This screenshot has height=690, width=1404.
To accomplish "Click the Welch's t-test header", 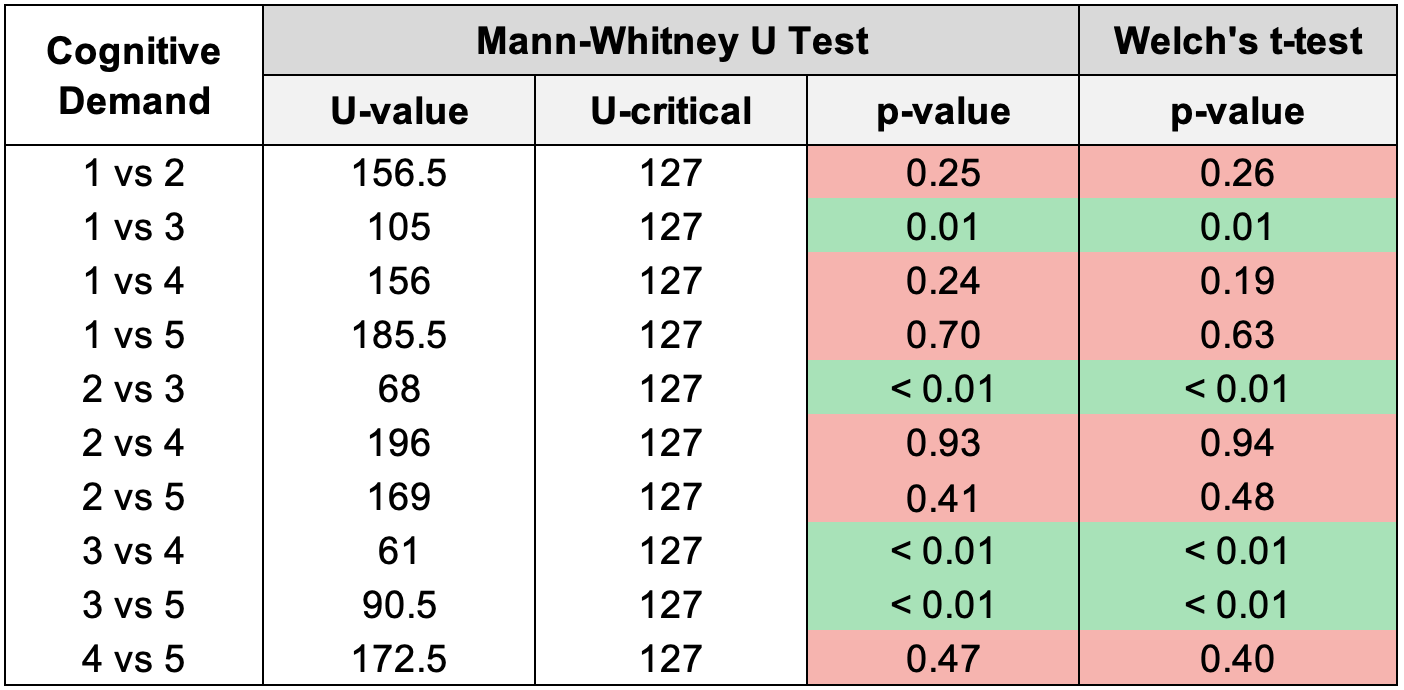I will tap(1237, 41).
